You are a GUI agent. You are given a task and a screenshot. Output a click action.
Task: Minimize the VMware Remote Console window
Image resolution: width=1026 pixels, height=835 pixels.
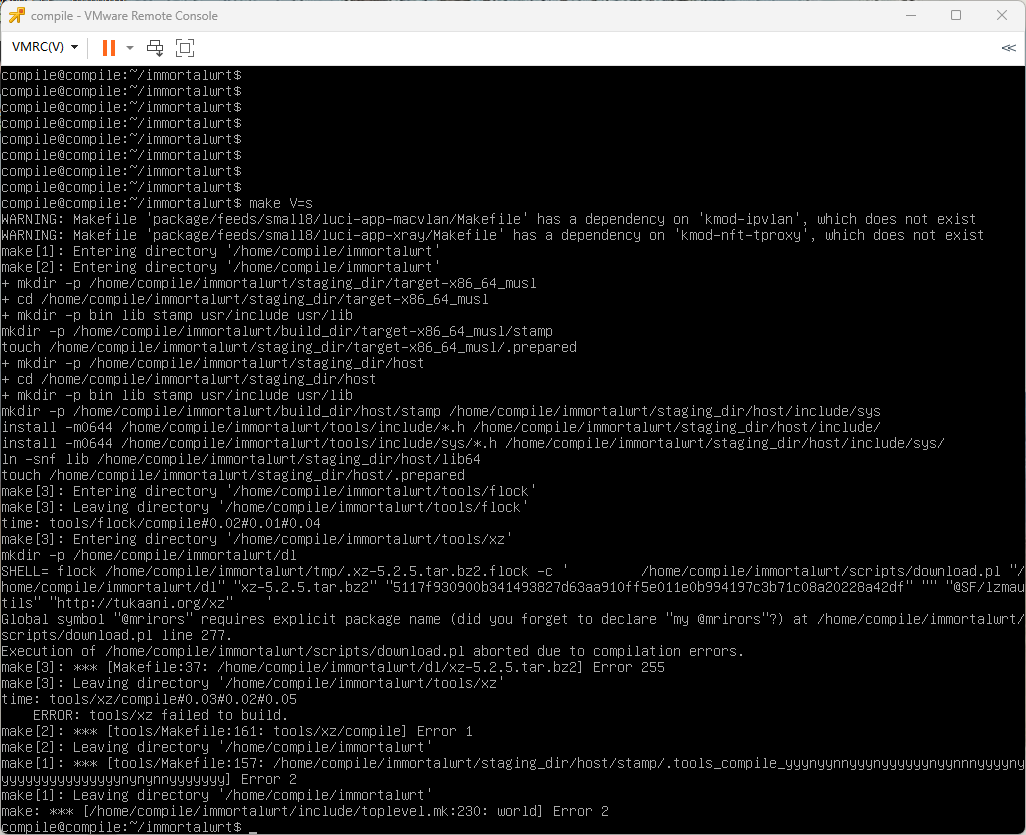pyautogui.click(x=911, y=15)
